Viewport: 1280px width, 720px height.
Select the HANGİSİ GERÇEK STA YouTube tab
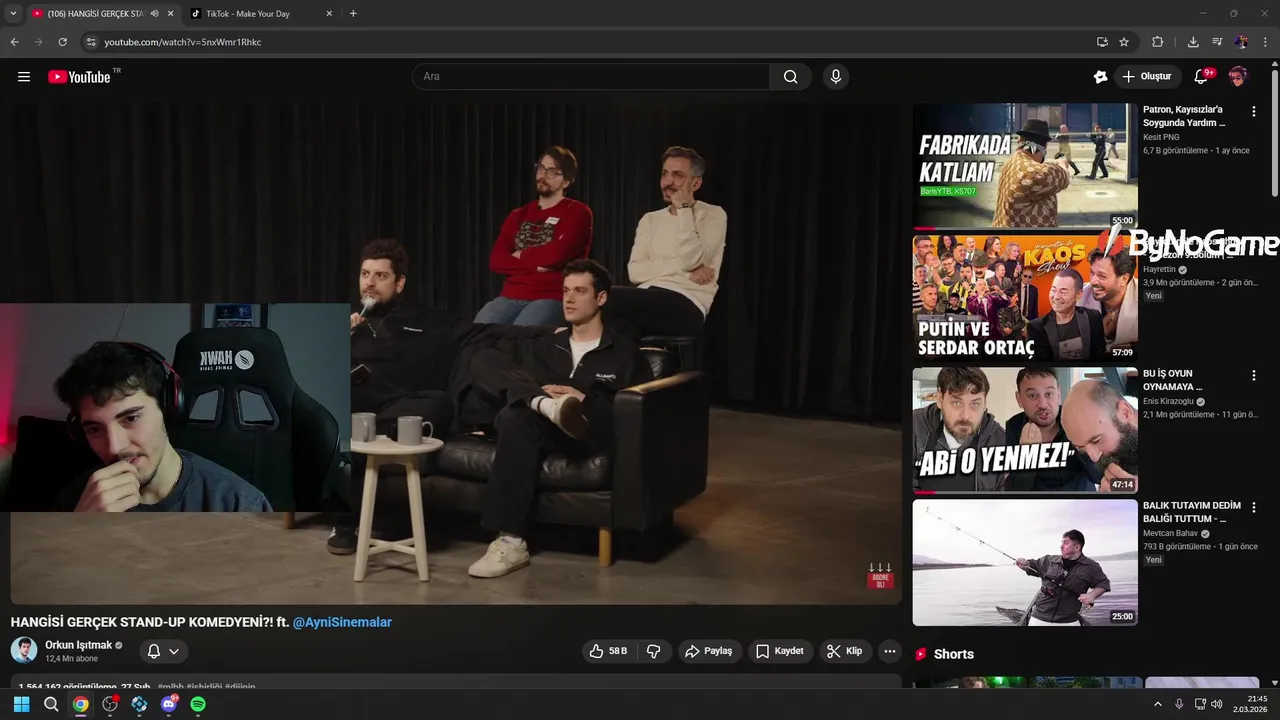(x=96, y=14)
